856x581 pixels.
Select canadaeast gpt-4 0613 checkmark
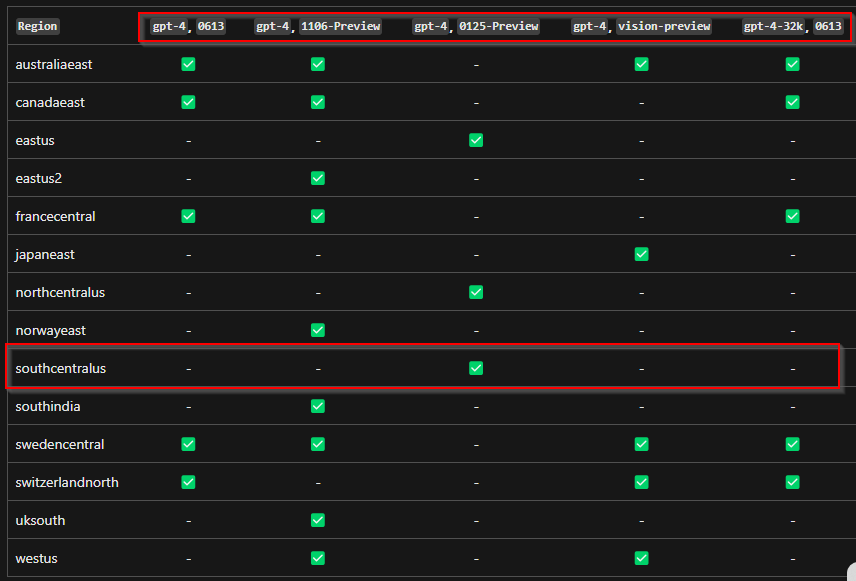tap(188, 102)
